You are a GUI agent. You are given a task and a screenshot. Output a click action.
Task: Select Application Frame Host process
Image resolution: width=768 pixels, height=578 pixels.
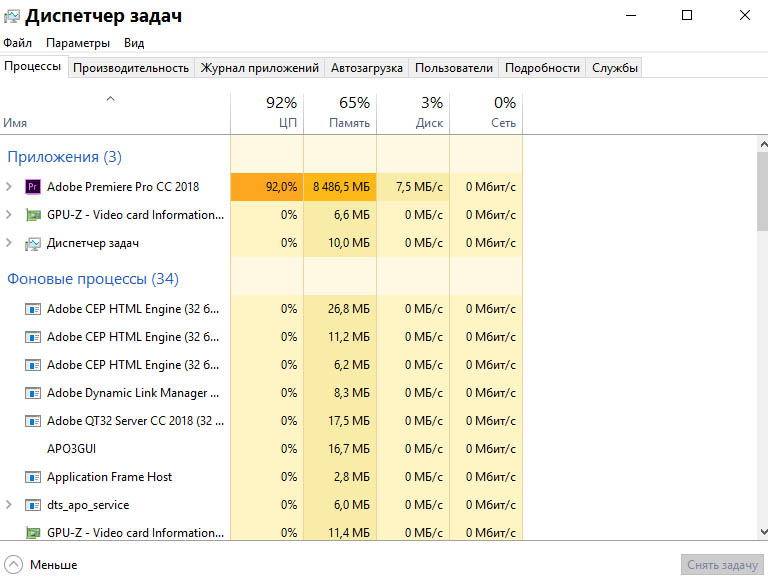[262, 477]
